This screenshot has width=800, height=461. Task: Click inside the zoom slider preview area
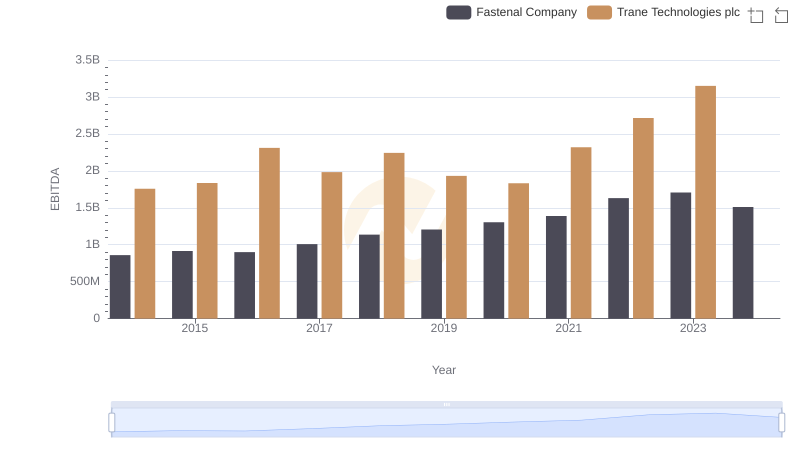coord(446,423)
